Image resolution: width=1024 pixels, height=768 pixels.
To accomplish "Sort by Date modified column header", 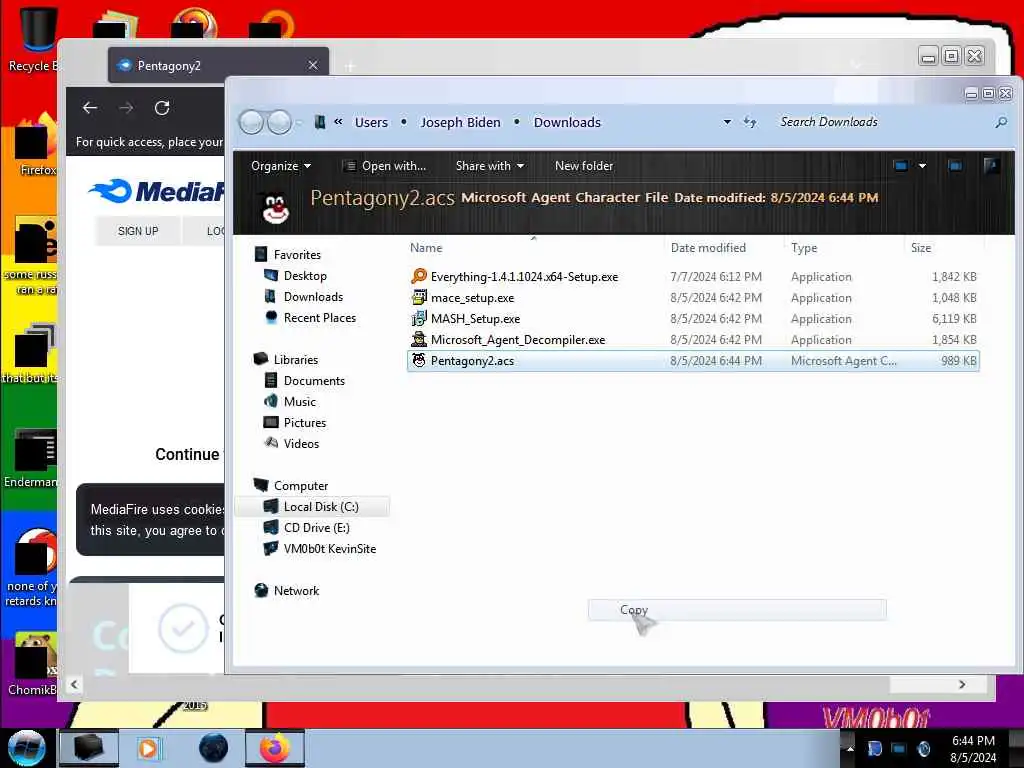I will click(x=708, y=248).
